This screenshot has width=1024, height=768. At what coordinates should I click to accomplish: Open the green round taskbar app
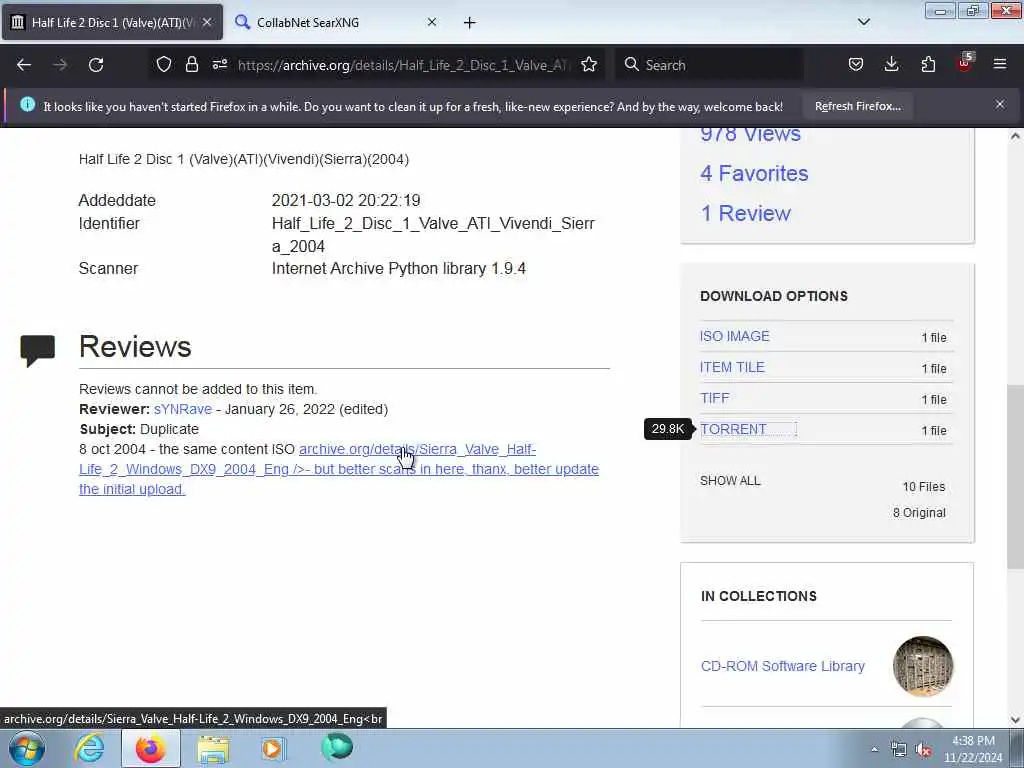(x=337, y=747)
